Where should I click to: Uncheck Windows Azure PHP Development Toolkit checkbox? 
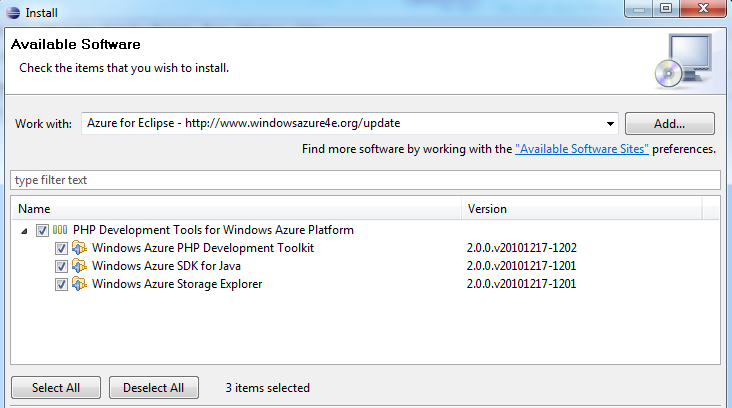coord(61,248)
